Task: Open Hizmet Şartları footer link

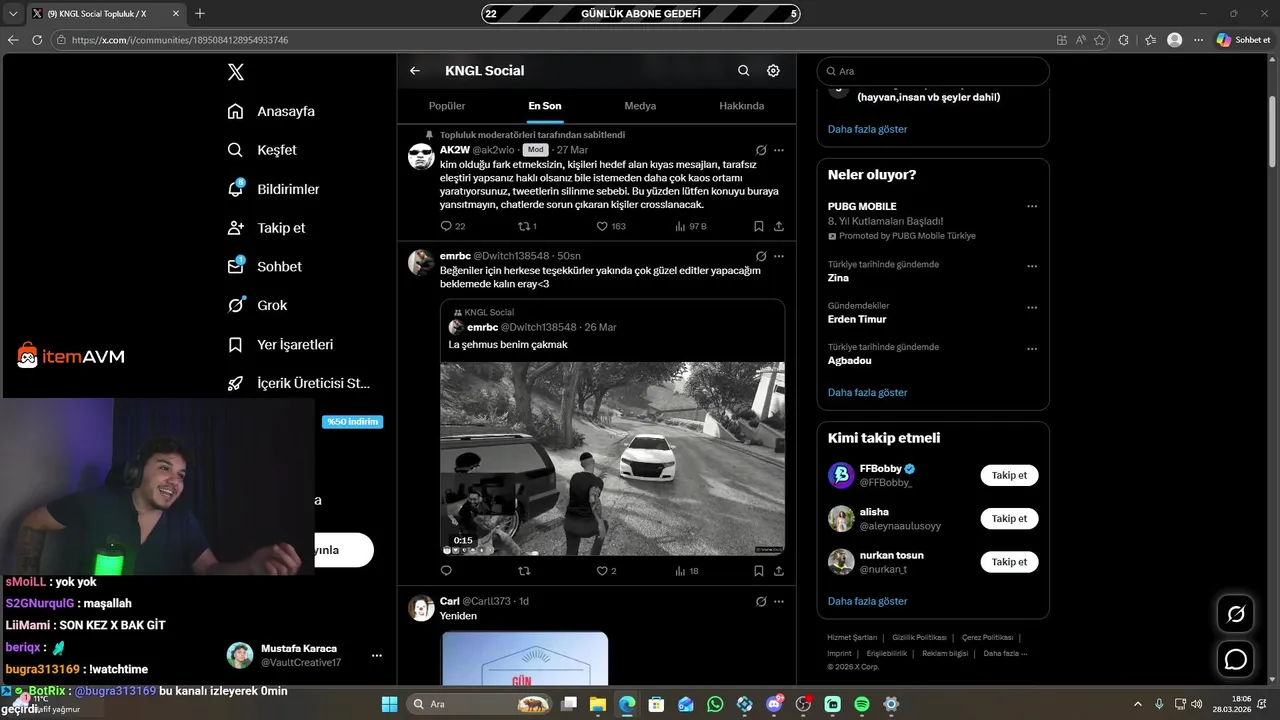Action: click(852, 637)
